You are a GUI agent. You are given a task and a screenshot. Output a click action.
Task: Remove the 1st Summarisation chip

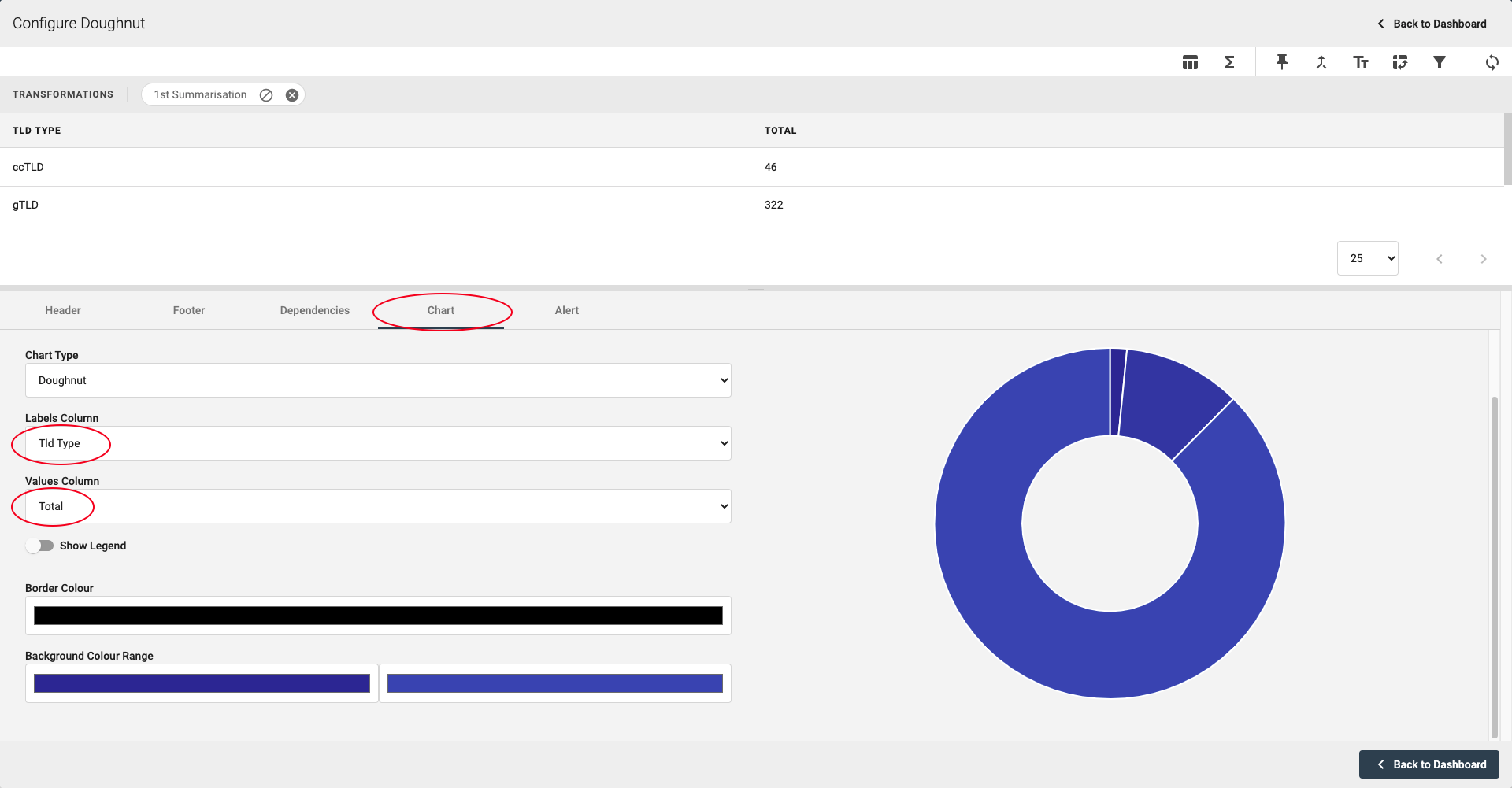point(292,95)
